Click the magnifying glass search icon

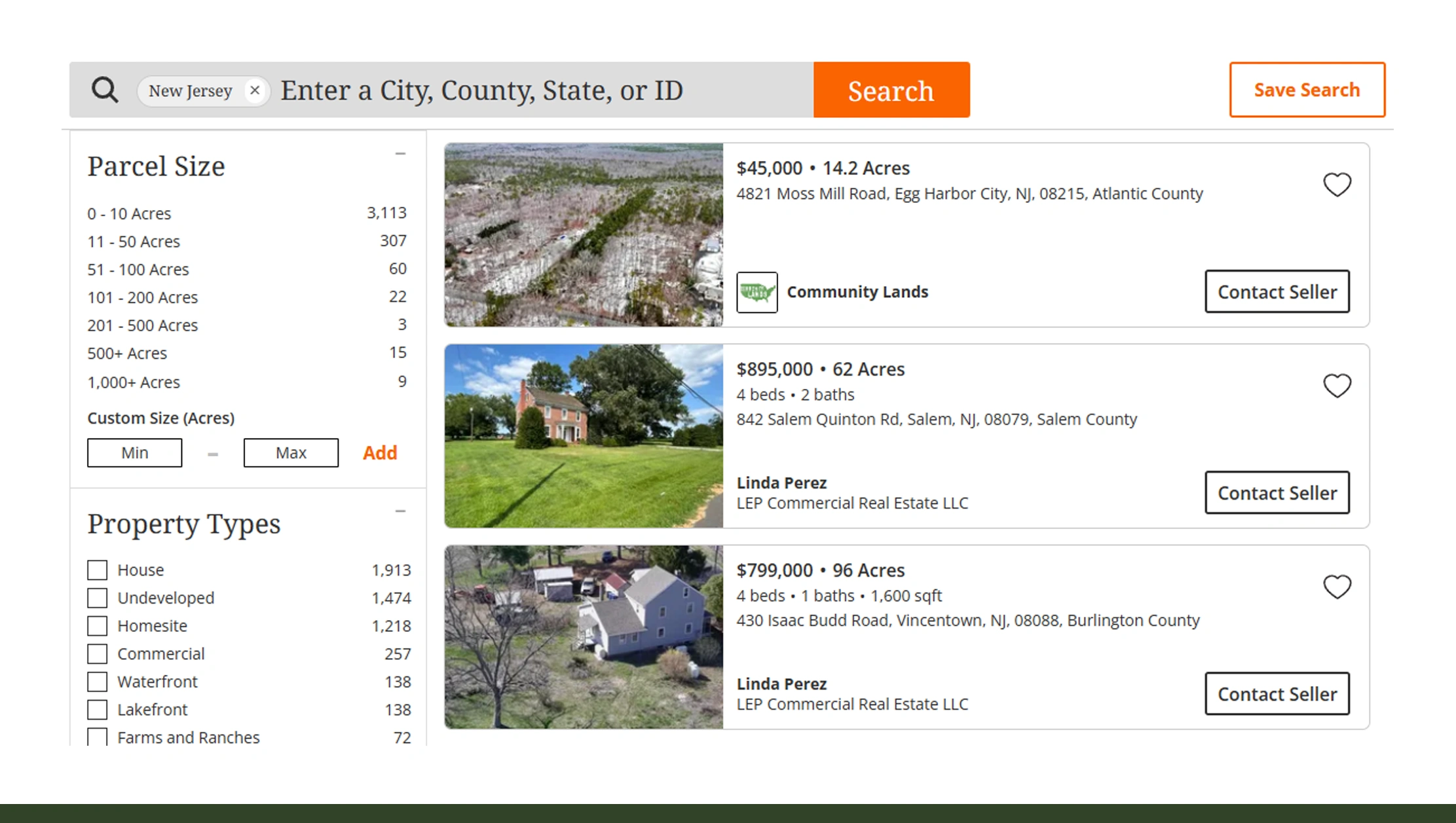(x=105, y=90)
